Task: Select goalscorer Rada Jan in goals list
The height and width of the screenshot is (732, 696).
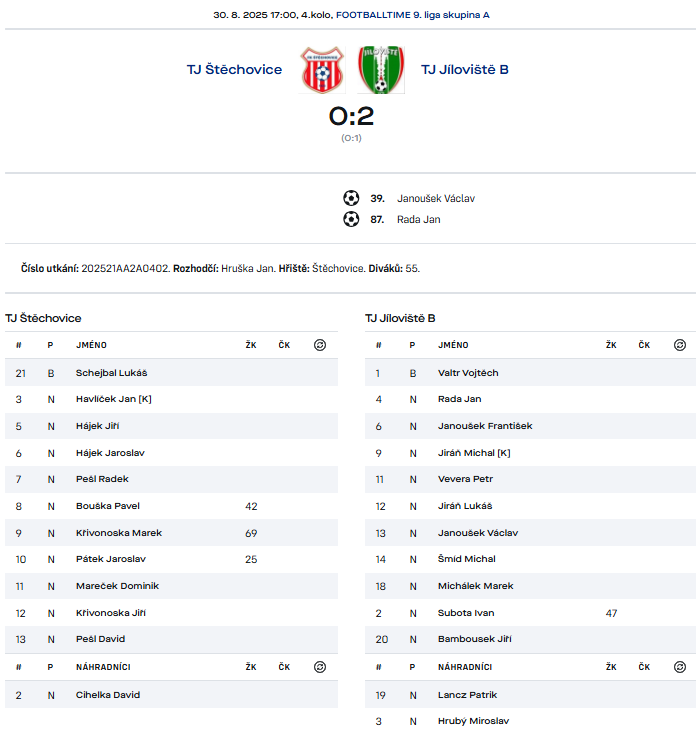Action: (x=418, y=219)
